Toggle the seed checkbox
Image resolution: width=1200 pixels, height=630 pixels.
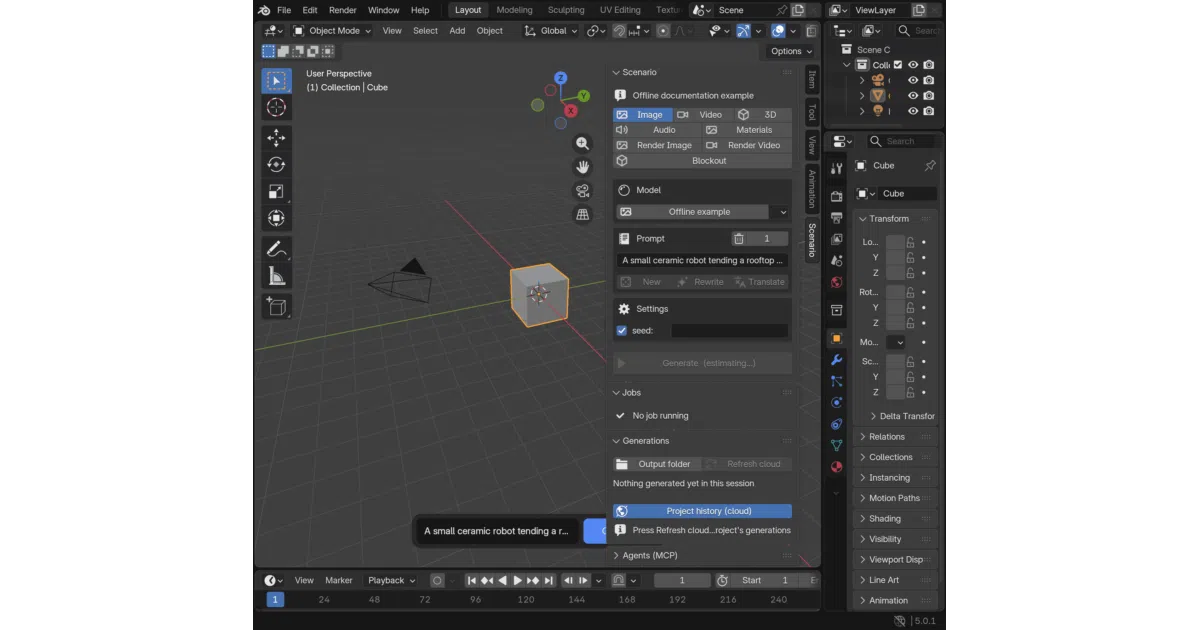coord(622,331)
